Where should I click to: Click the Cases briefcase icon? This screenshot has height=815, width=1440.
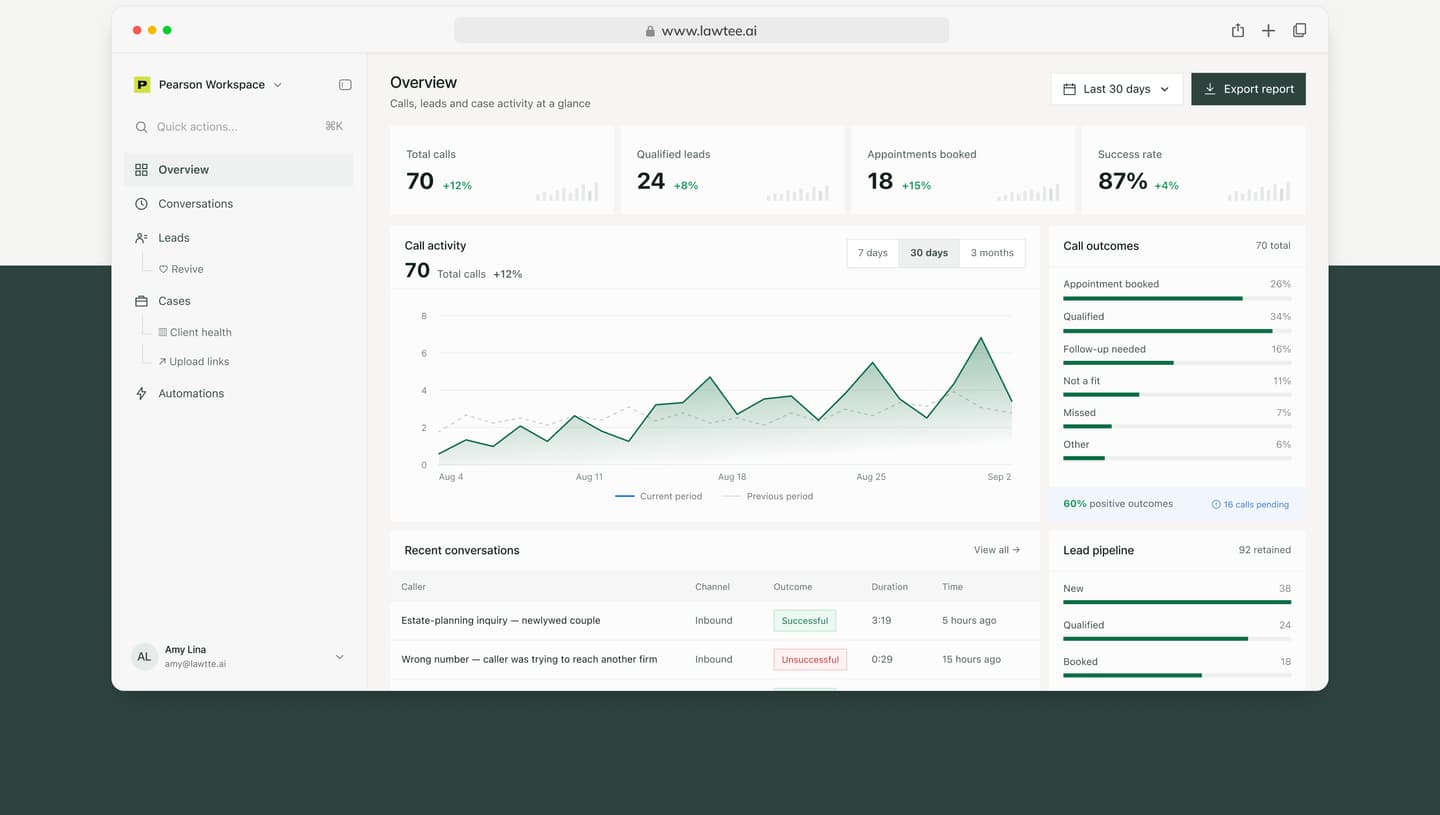(x=141, y=301)
